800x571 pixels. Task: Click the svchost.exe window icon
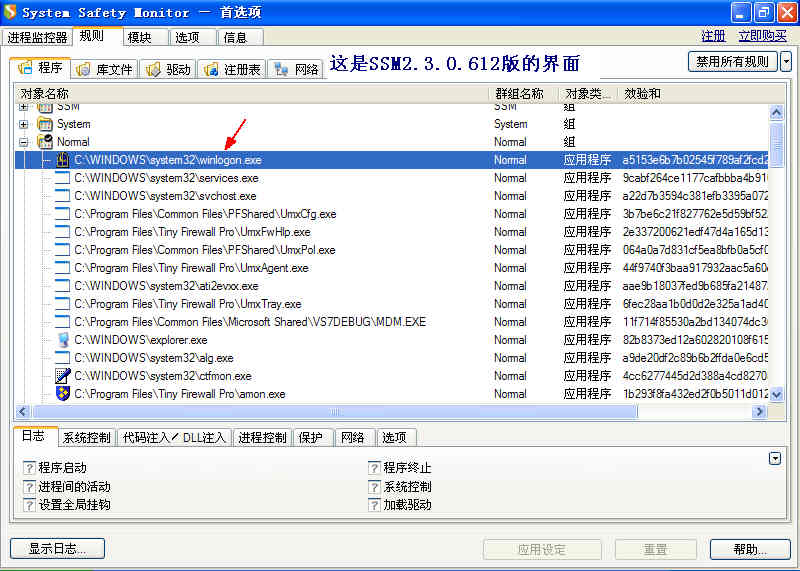(62, 195)
